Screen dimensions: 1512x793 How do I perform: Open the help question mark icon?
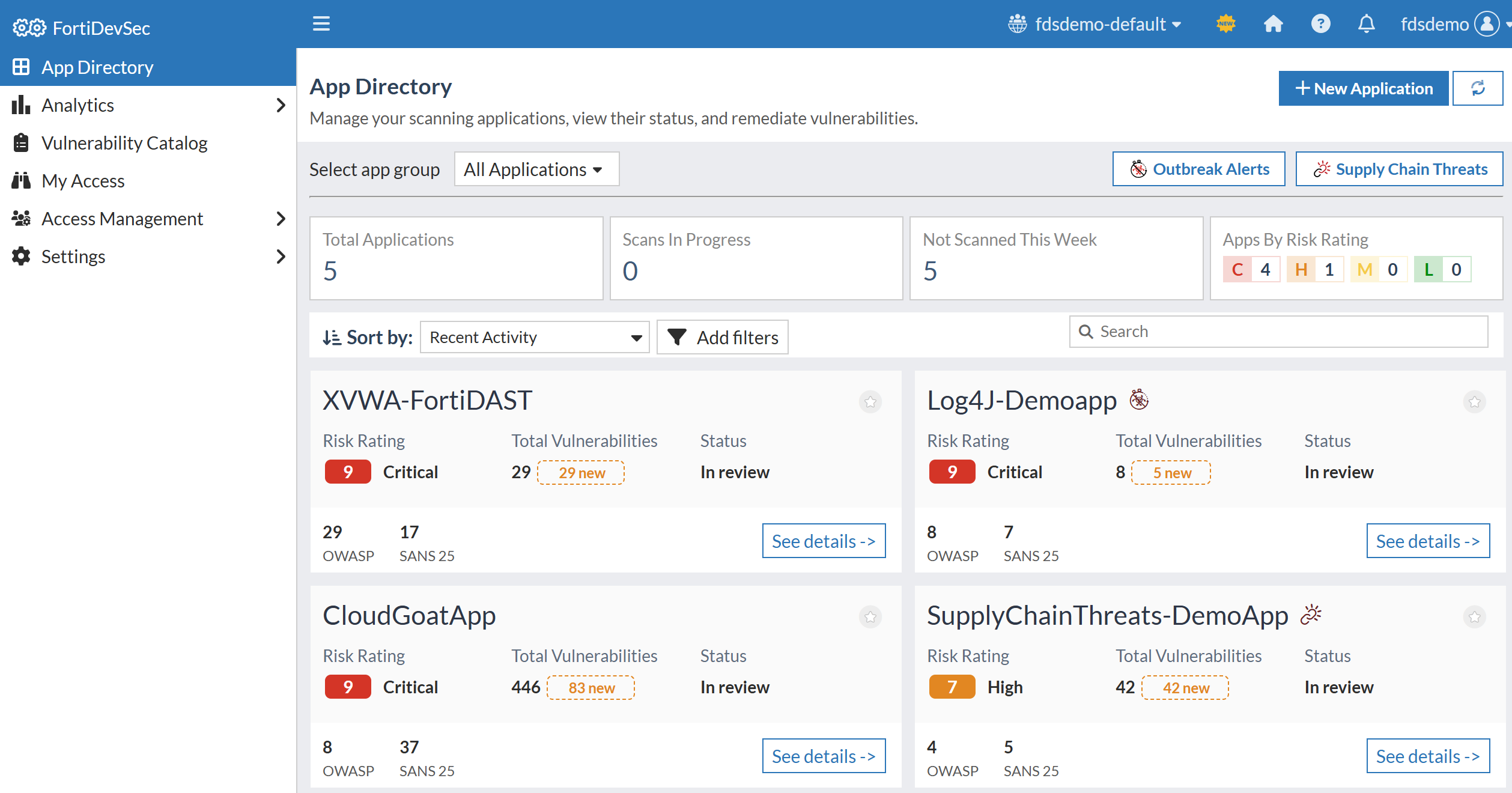(1320, 24)
